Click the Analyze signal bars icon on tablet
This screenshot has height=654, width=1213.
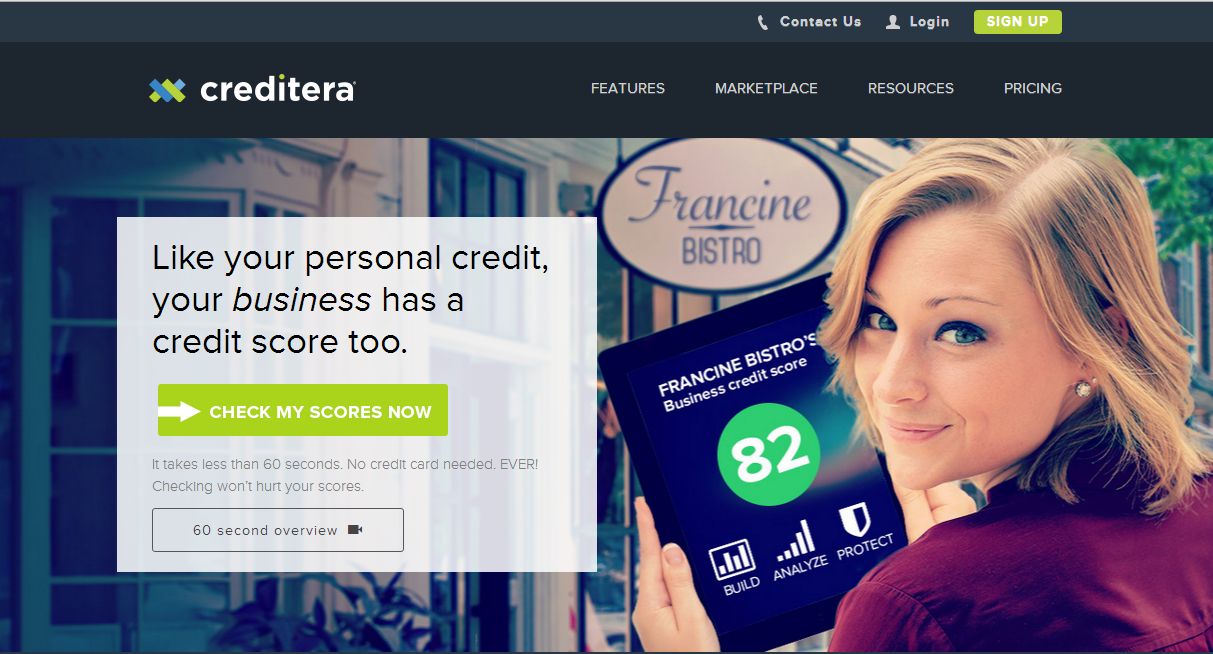[x=796, y=540]
